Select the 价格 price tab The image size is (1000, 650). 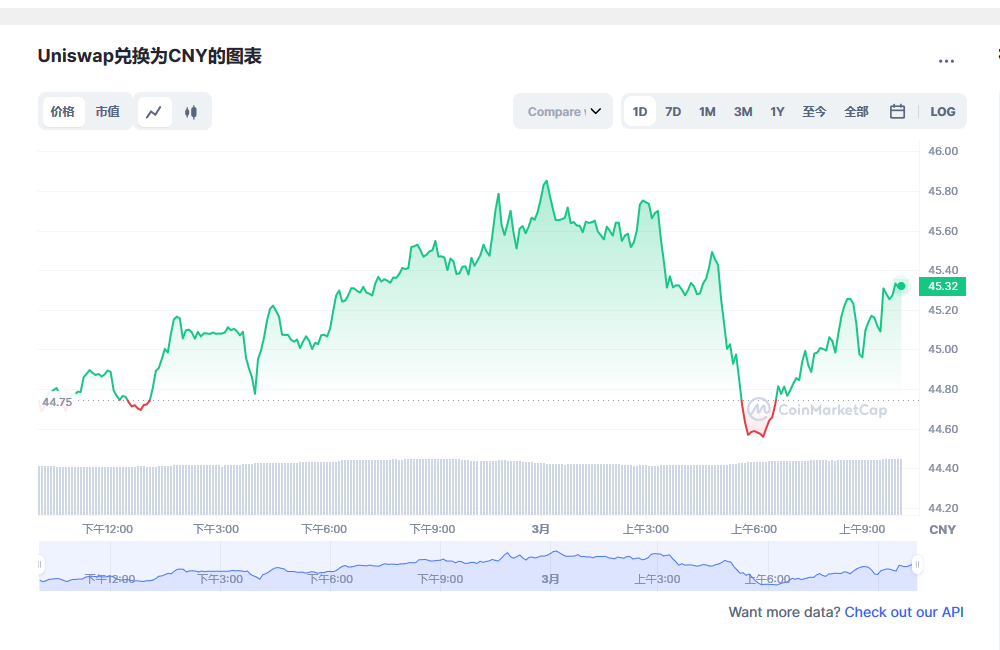point(62,112)
